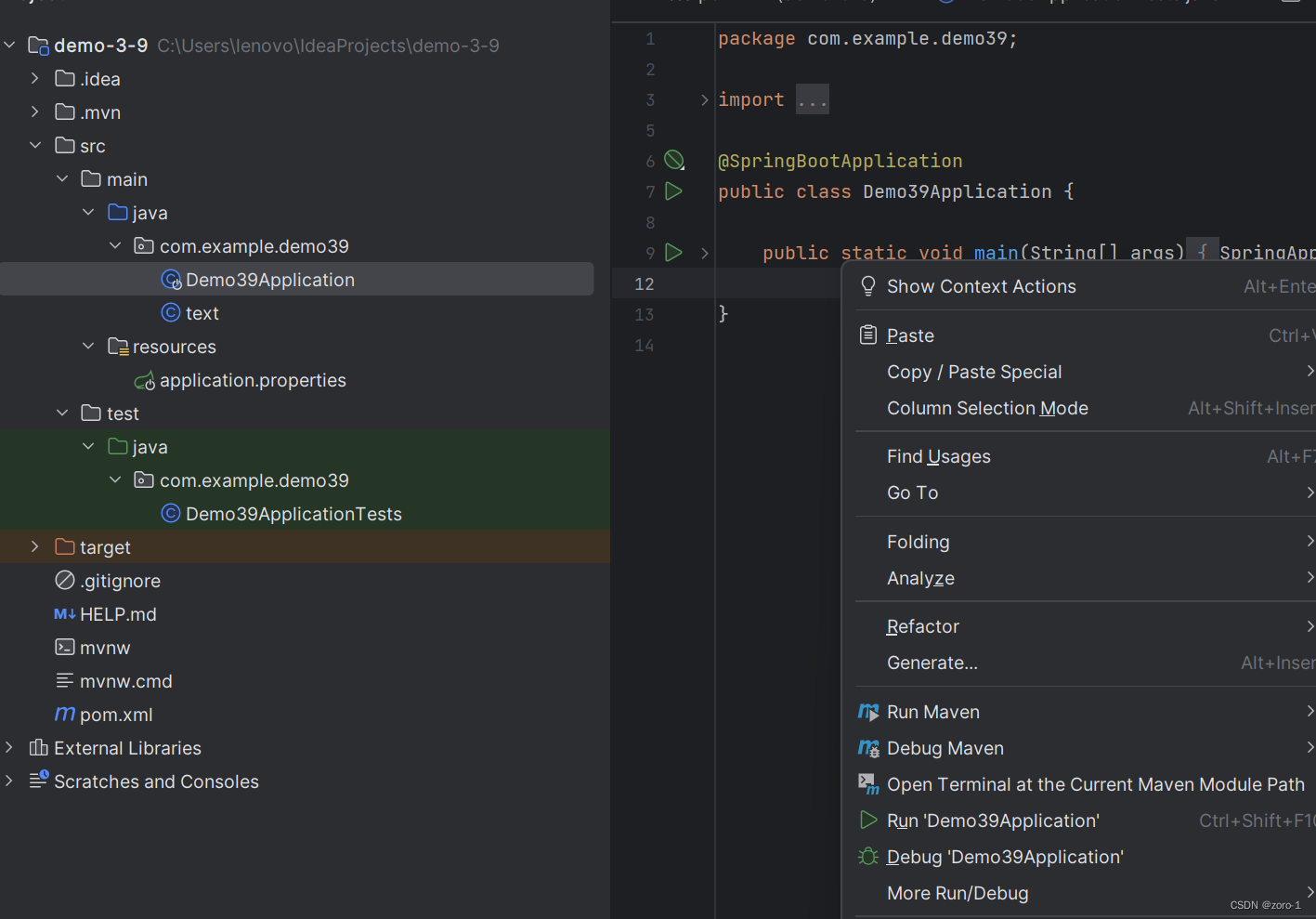Image resolution: width=1316 pixels, height=919 pixels.
Task: Click the lightbulb icon for context actions
Action: tap(868, 286)
